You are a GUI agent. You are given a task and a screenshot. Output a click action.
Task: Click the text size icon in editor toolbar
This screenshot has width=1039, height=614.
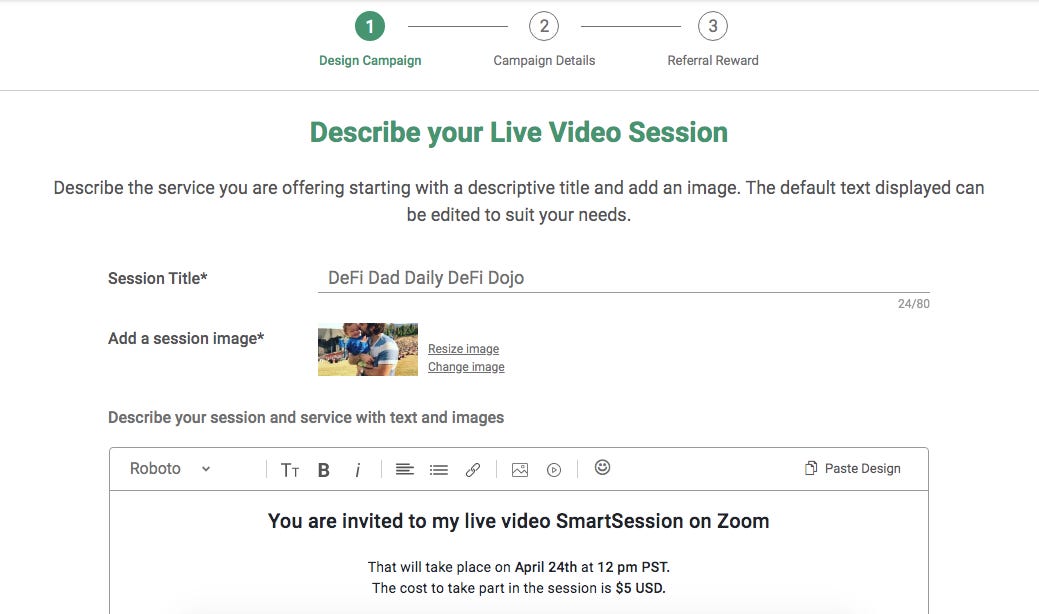click(x=290, y=470)
